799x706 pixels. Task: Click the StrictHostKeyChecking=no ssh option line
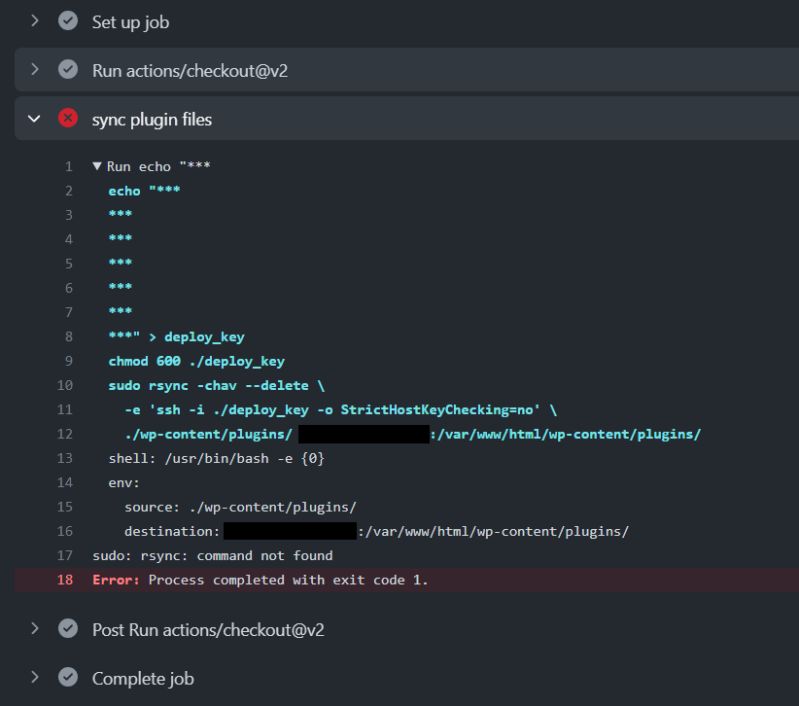click(x=340, y=410)
